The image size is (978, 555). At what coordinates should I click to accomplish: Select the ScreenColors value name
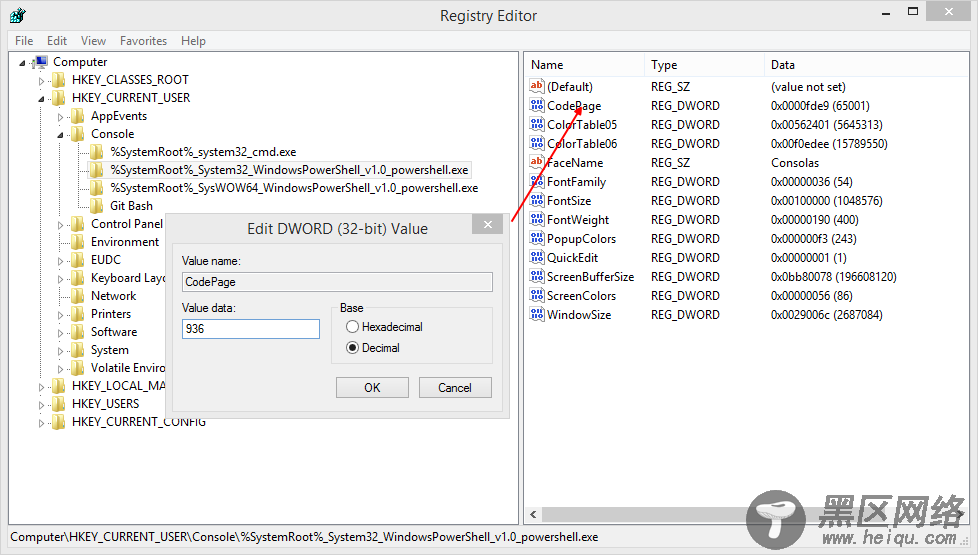click(581, 296)
